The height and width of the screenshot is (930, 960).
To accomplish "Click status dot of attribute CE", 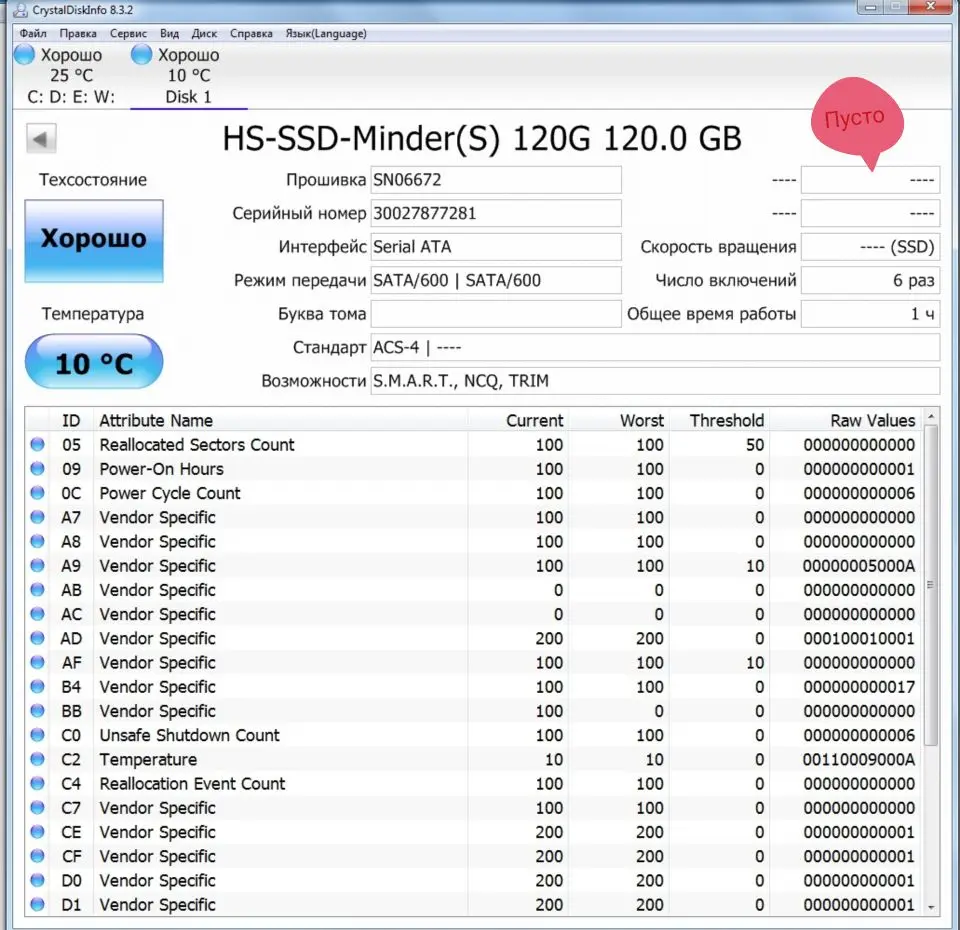I will point(37,831).
